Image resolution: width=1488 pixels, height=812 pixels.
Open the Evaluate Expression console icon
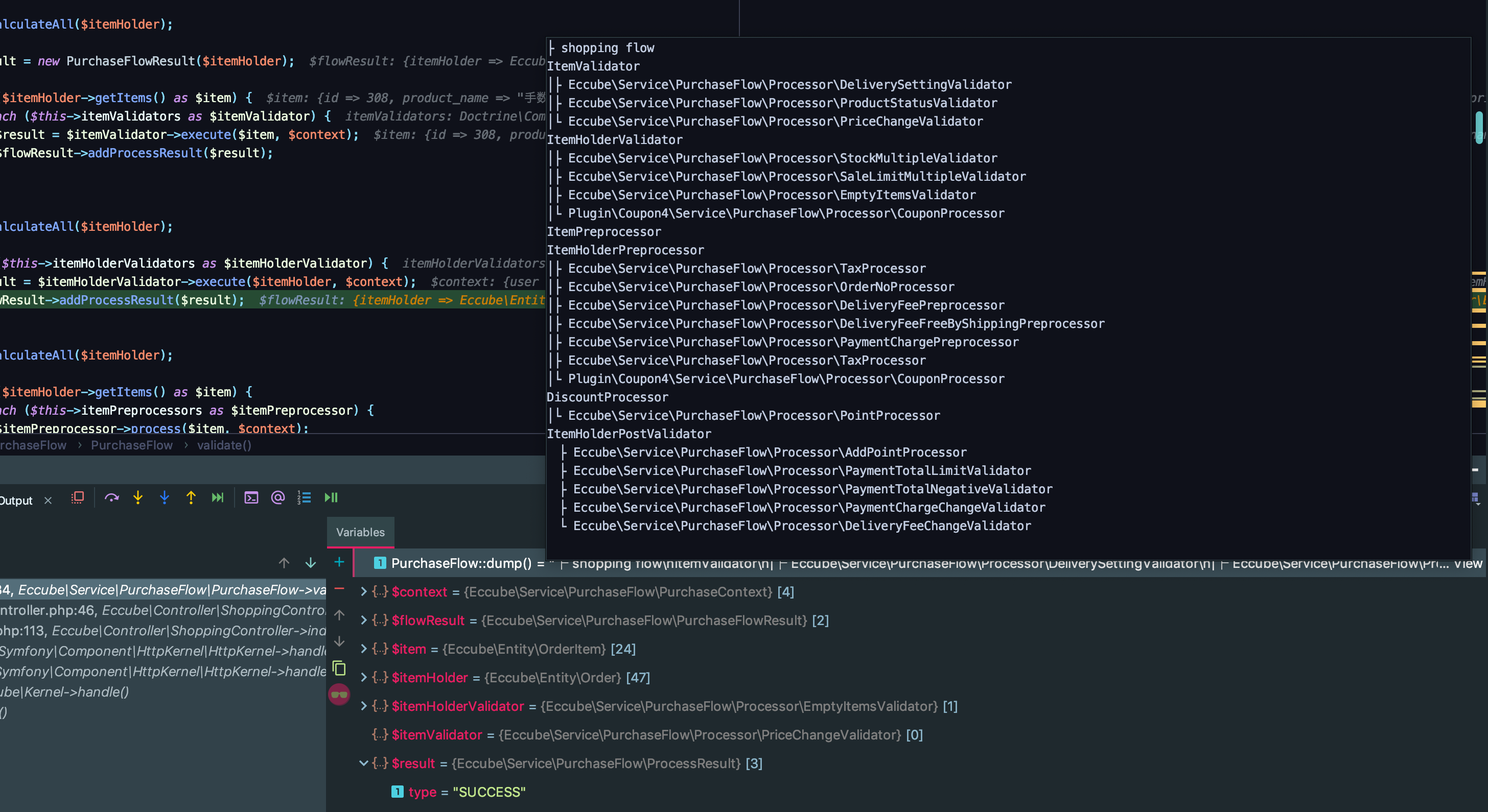tap(251, 497)
